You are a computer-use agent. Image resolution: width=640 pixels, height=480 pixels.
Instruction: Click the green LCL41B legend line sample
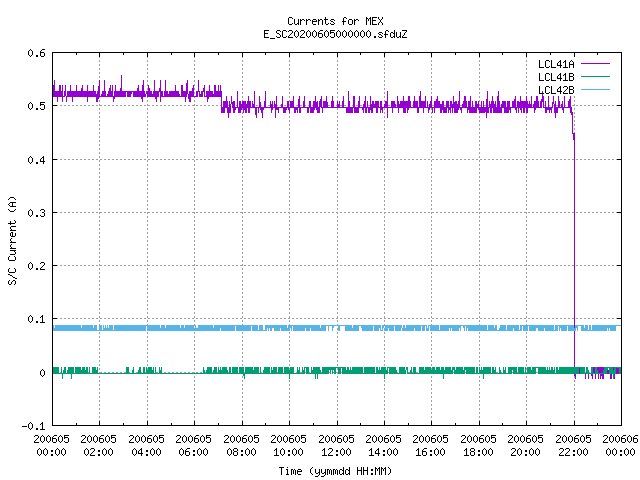pos(595,76)
